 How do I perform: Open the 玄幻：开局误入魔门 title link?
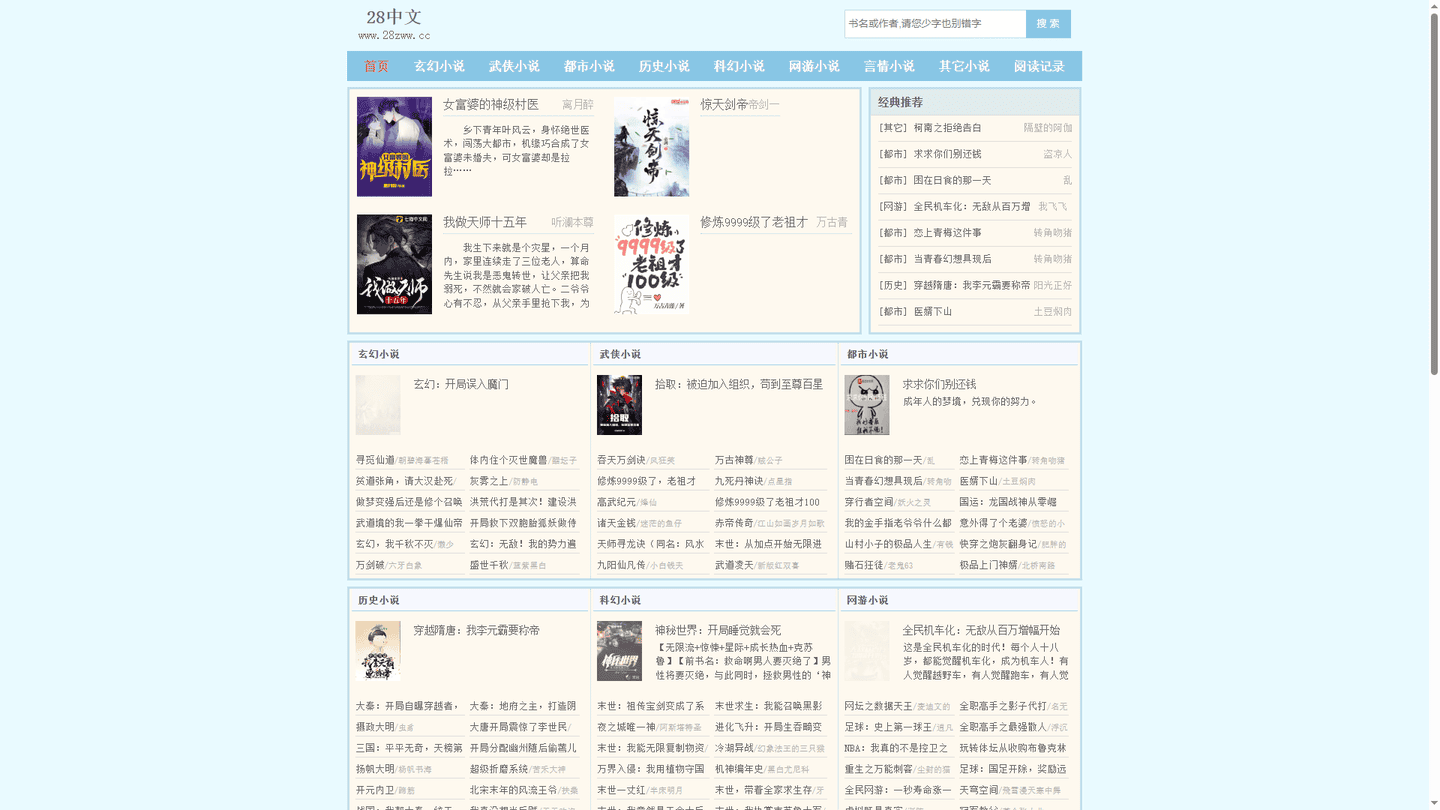coord(461,384)
